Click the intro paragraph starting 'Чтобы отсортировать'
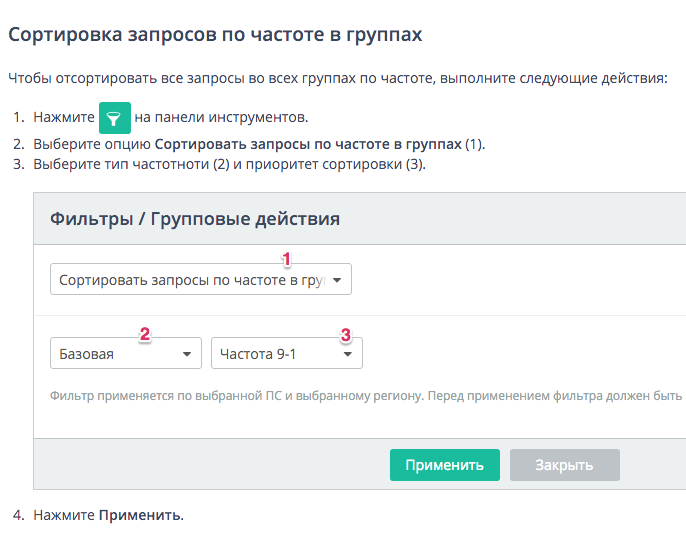This screenshot has width=686, height=534. click(x=337, y=77)
